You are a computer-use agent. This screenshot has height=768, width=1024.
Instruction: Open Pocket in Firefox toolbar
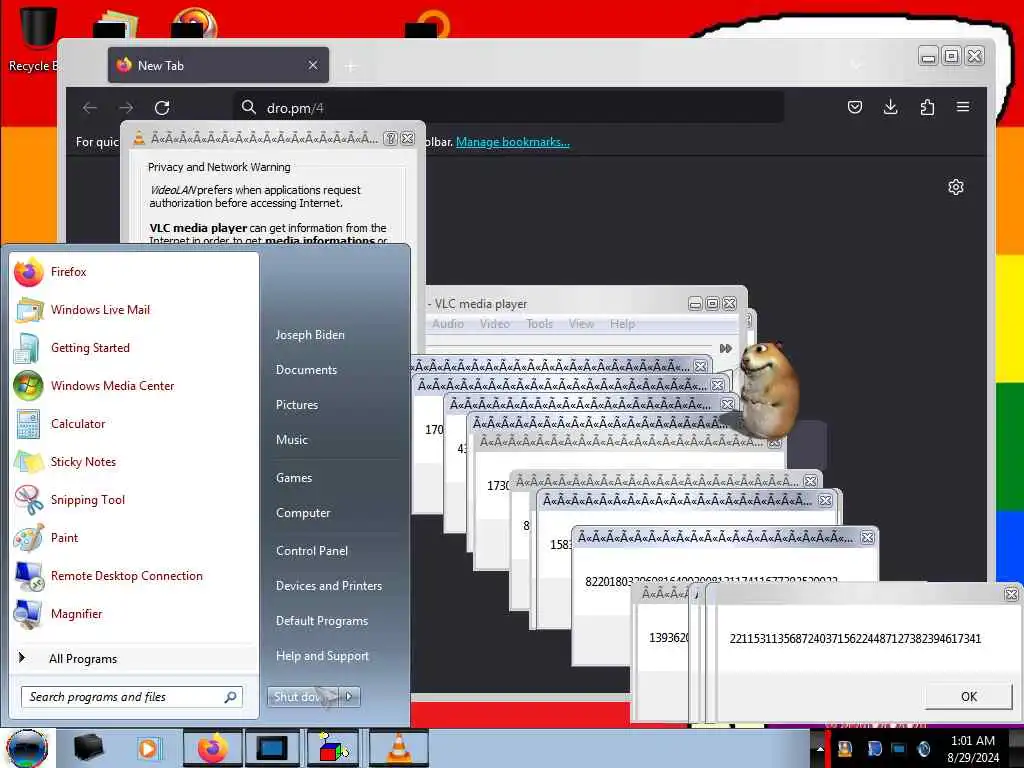pyautogui.click(x=854, y=107)
